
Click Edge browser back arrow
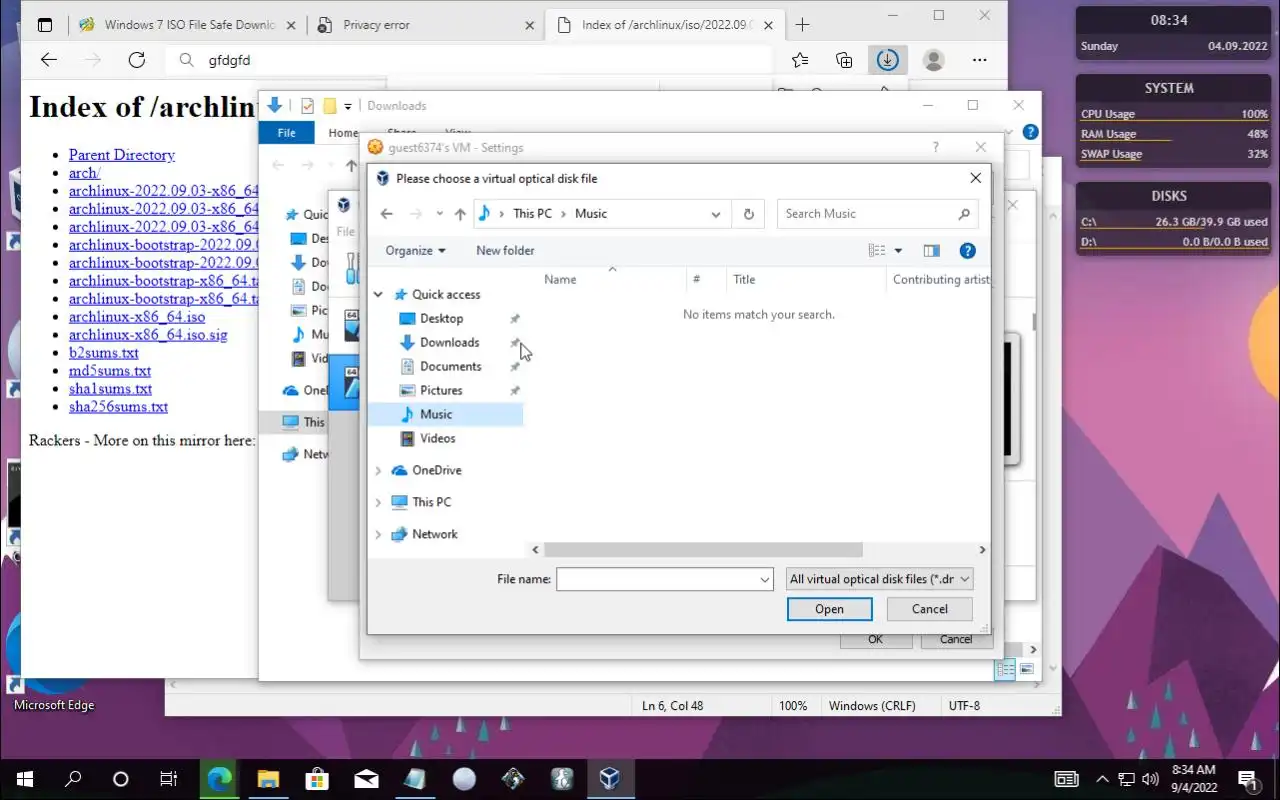[x=48, y=60]
